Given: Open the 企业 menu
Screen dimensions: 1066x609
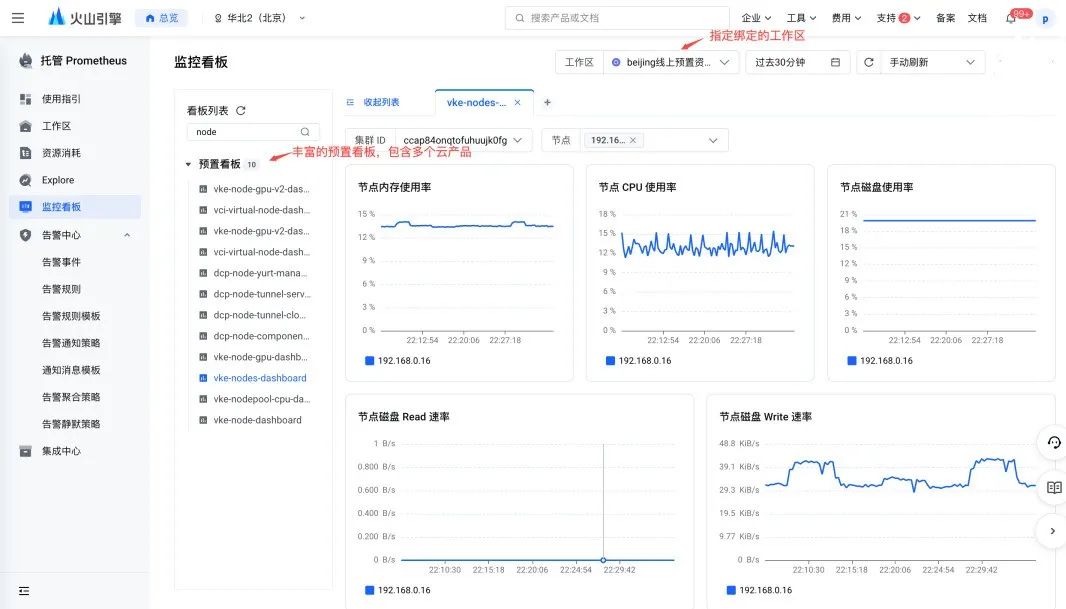Looking at the screenshot, I should click(756, 18).
